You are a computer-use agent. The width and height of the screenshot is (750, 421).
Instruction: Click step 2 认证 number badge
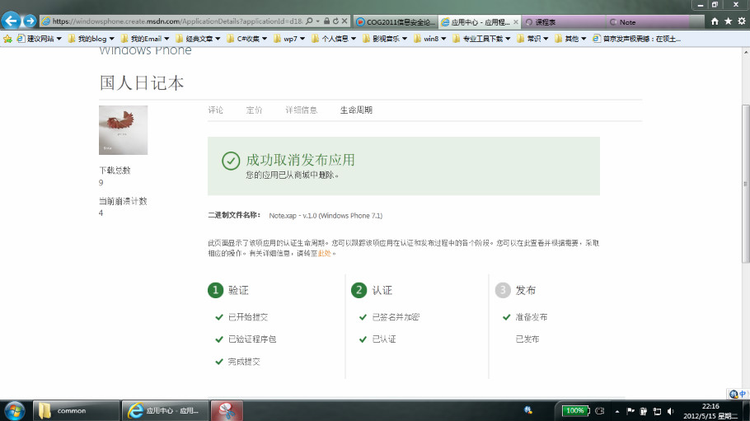[359, 290]
